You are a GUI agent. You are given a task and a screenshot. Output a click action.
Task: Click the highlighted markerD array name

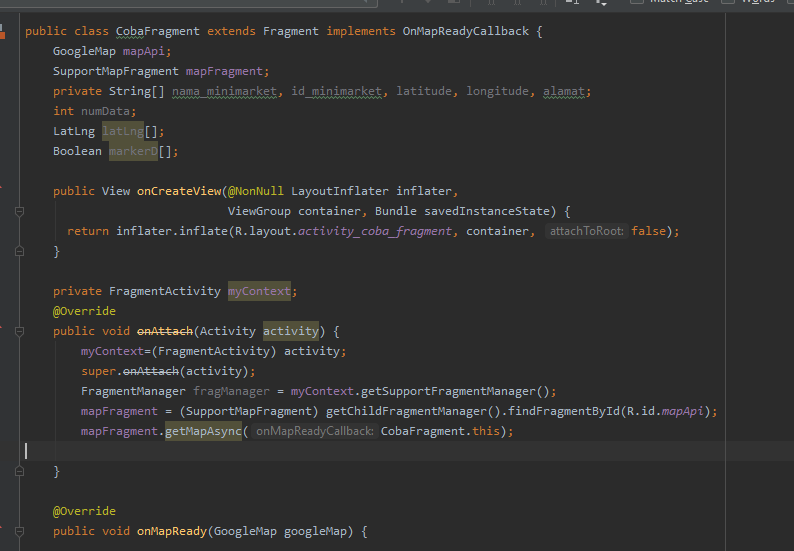(133, 151)
